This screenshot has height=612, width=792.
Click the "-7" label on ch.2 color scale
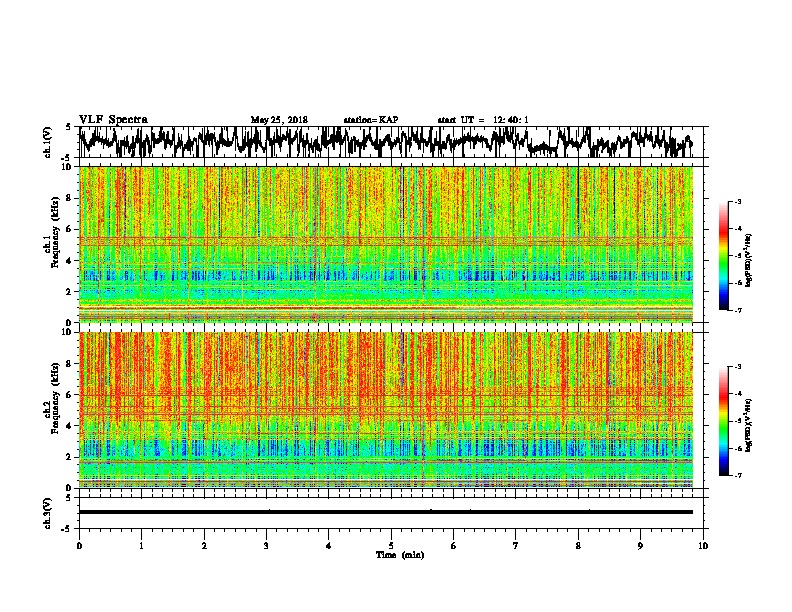[737, 475]
